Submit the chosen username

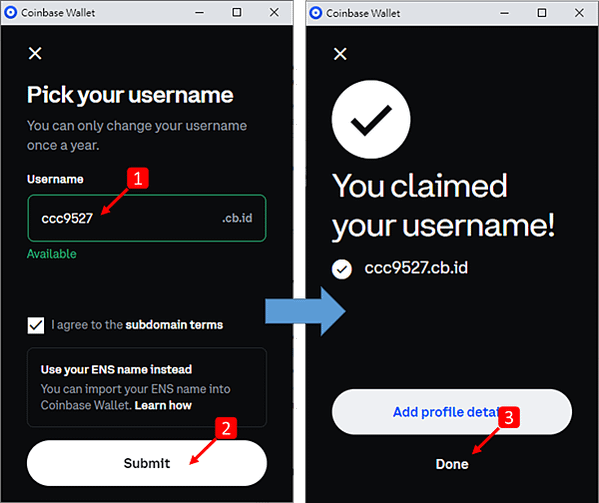tap(147, 463)
